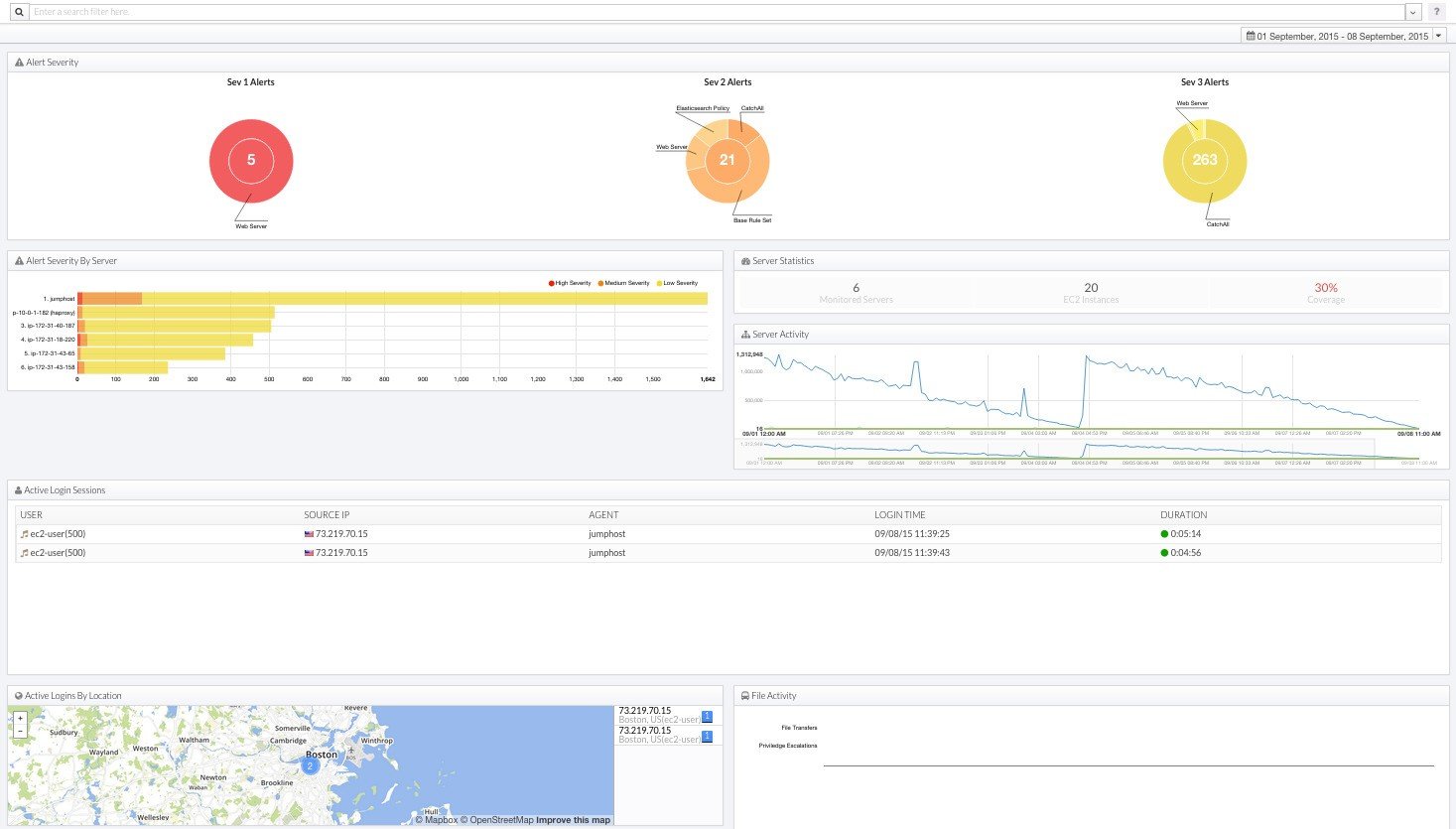1456x829 pixels.
Task: Toggle Low Severity legend item
Action: pyautogui.click(x=677, y=283)
